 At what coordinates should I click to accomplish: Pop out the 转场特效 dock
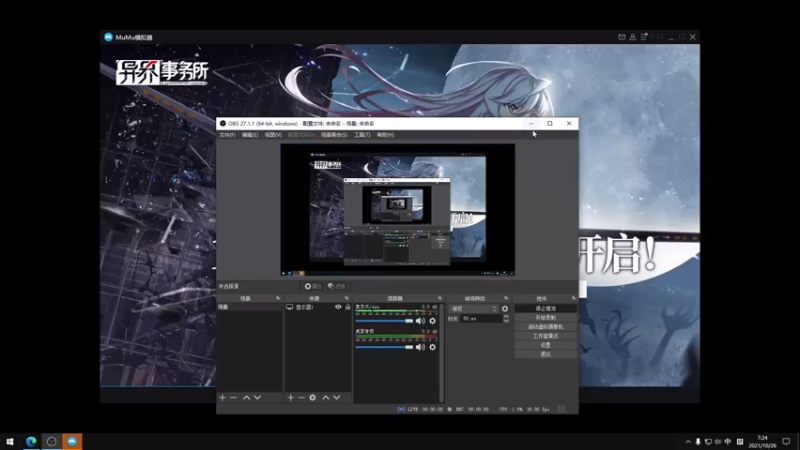coord(506,298)
